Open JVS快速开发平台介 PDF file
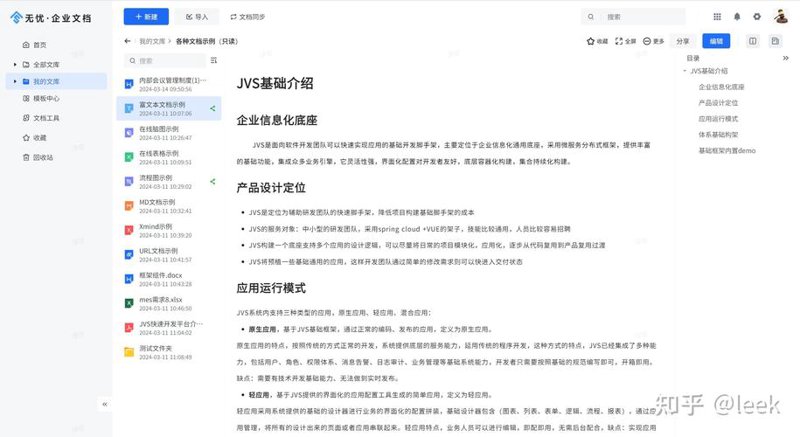 click(x=169, y=328)
